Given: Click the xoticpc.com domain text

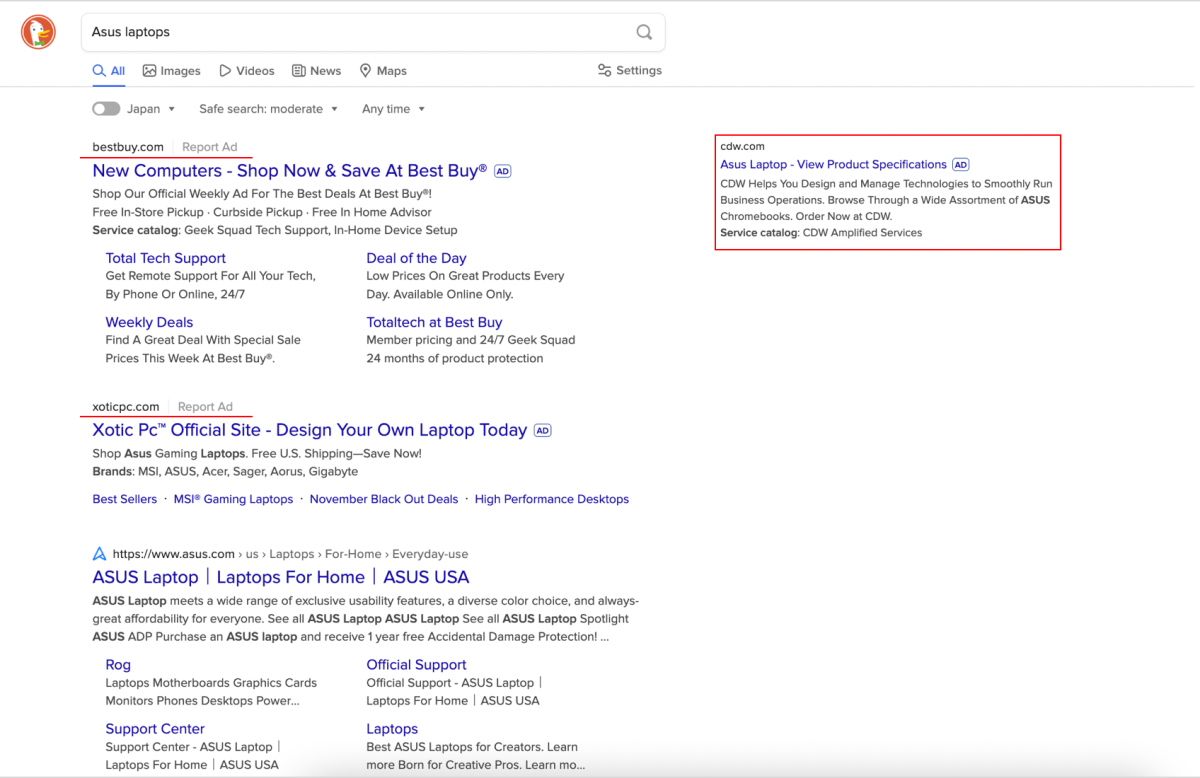Looking at the screenshot, I should coord(126,407).
